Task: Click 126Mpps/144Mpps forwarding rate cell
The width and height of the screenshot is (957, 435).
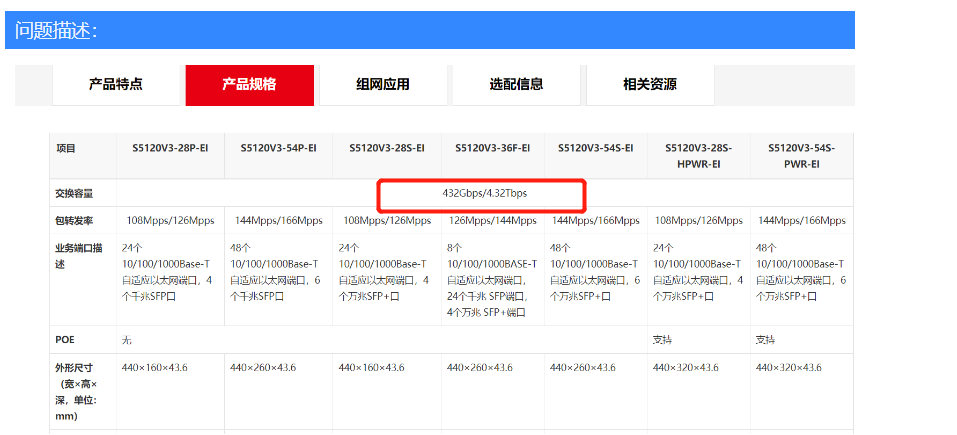Action: point(493,220)
